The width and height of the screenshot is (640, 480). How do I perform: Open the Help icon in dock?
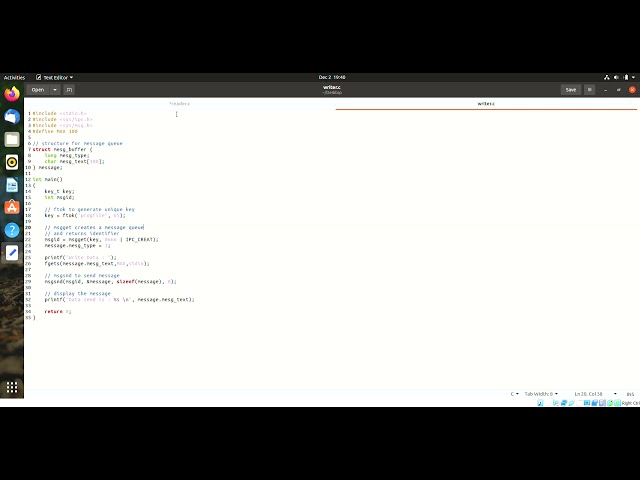point(12,230)
